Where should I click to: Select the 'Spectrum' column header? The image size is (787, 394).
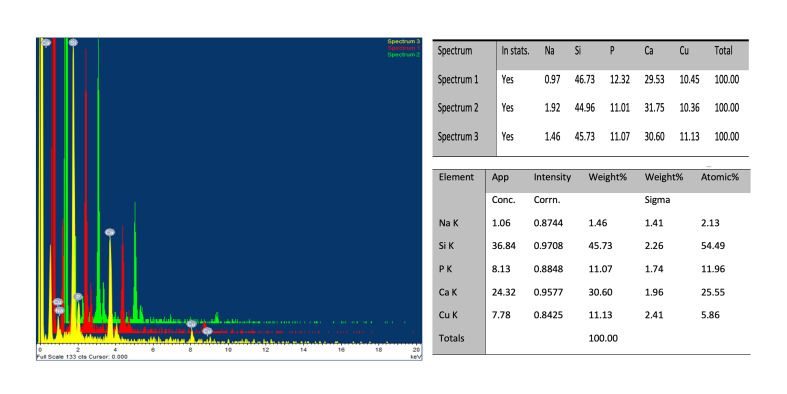[455, 51]
